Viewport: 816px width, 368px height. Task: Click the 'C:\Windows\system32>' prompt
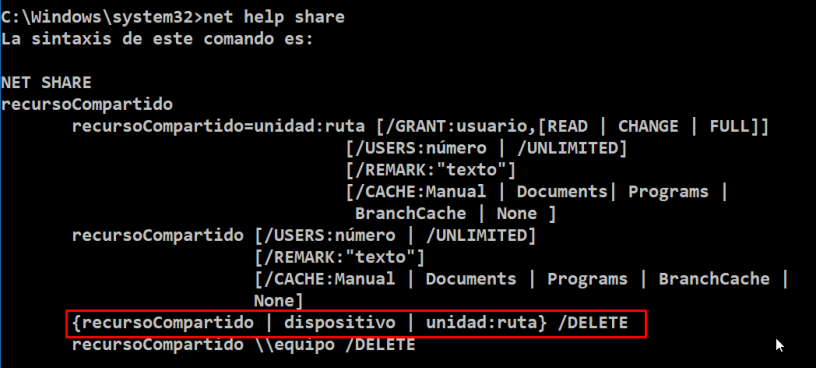(102, 17)
